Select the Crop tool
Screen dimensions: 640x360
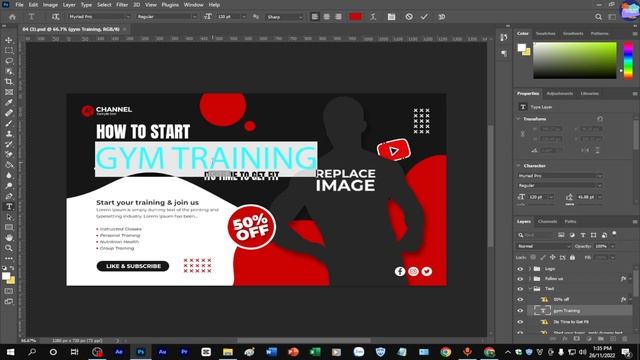[x=9, y=82]
